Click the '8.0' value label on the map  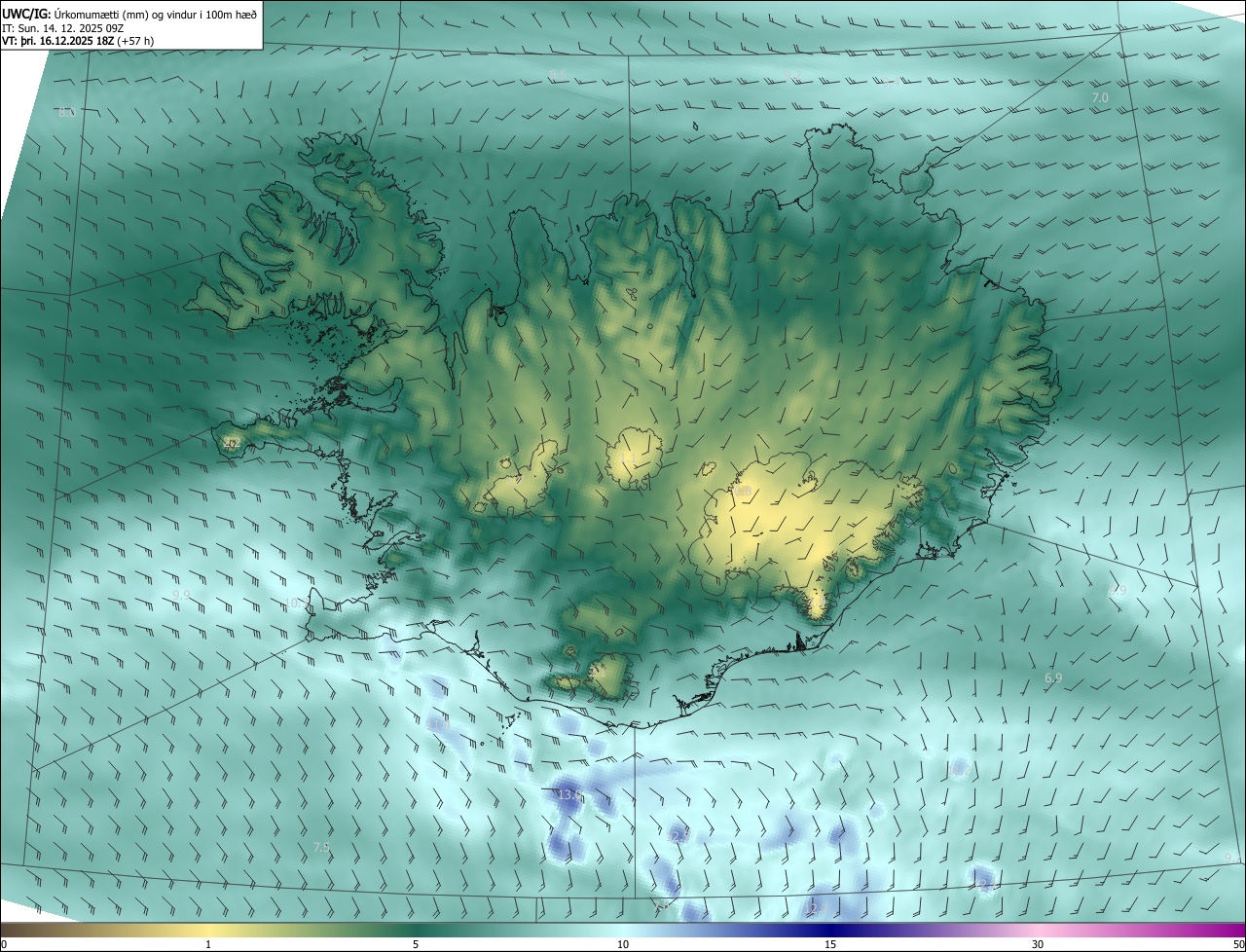point(67,113)
